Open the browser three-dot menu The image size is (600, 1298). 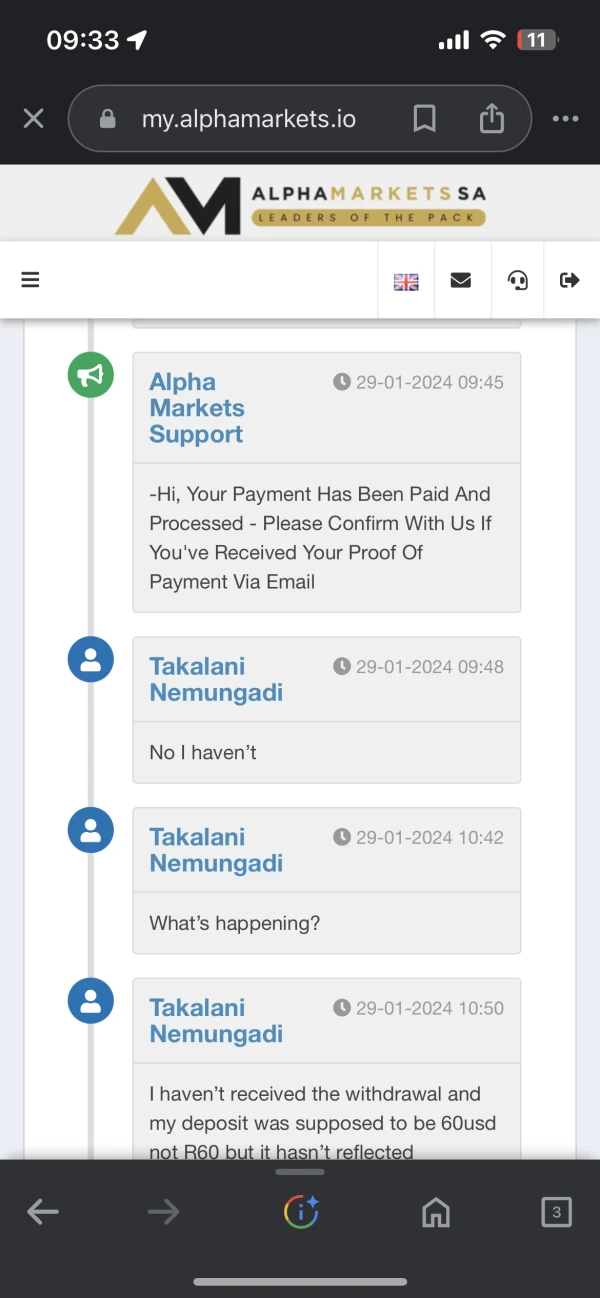tap(566, 119)
